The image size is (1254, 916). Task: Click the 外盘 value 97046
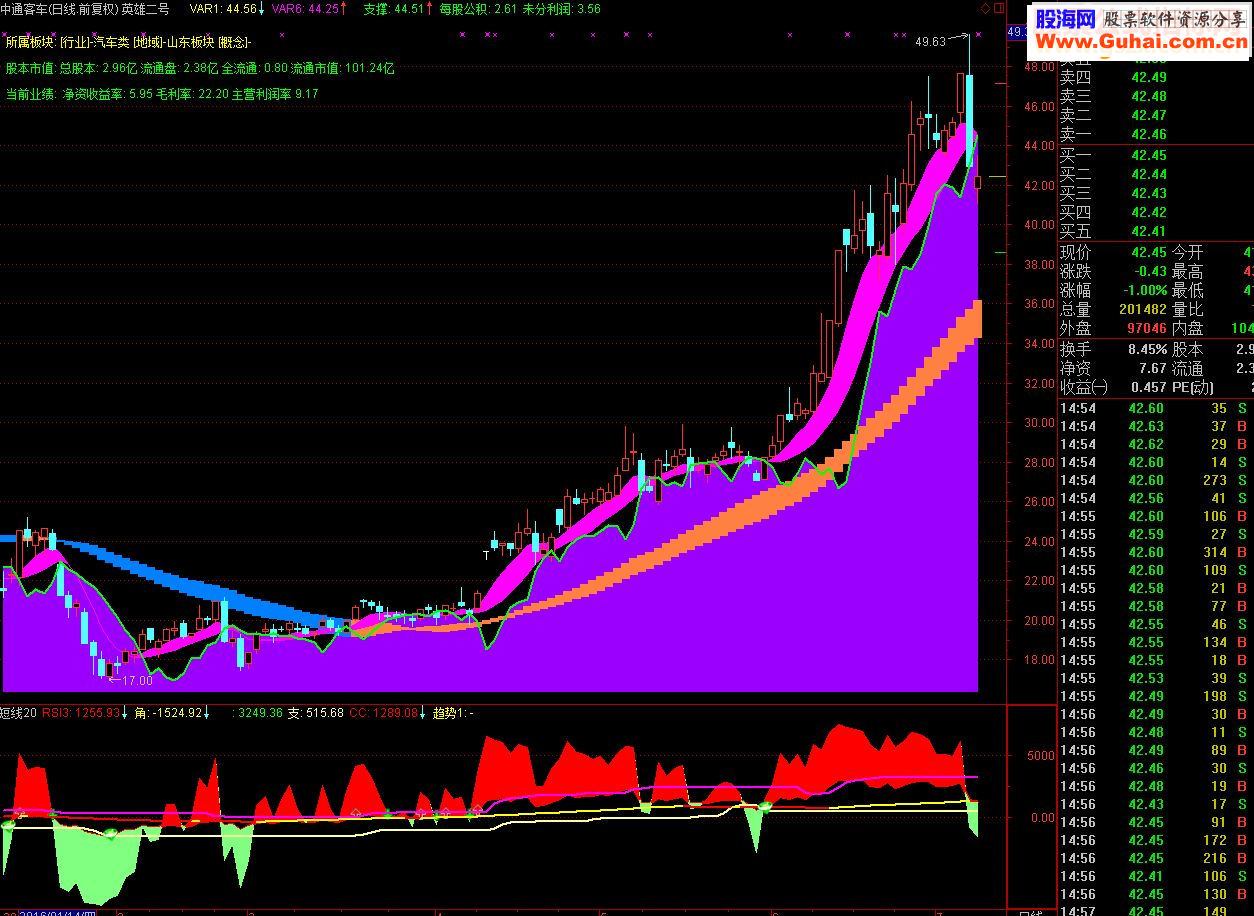[x=1146, y=328]
